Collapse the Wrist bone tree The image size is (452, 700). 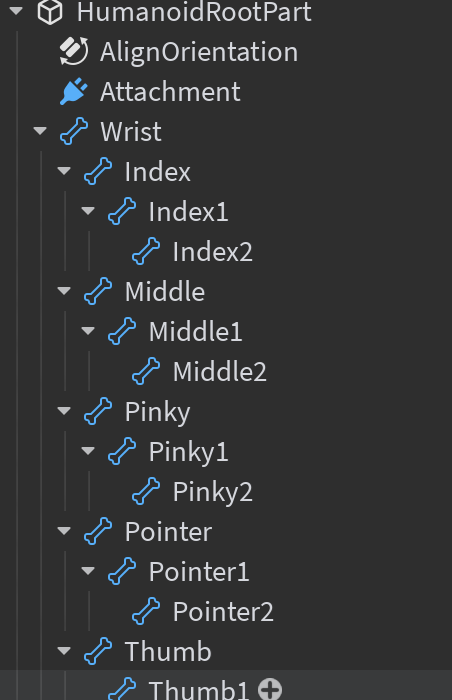[40, 131]
